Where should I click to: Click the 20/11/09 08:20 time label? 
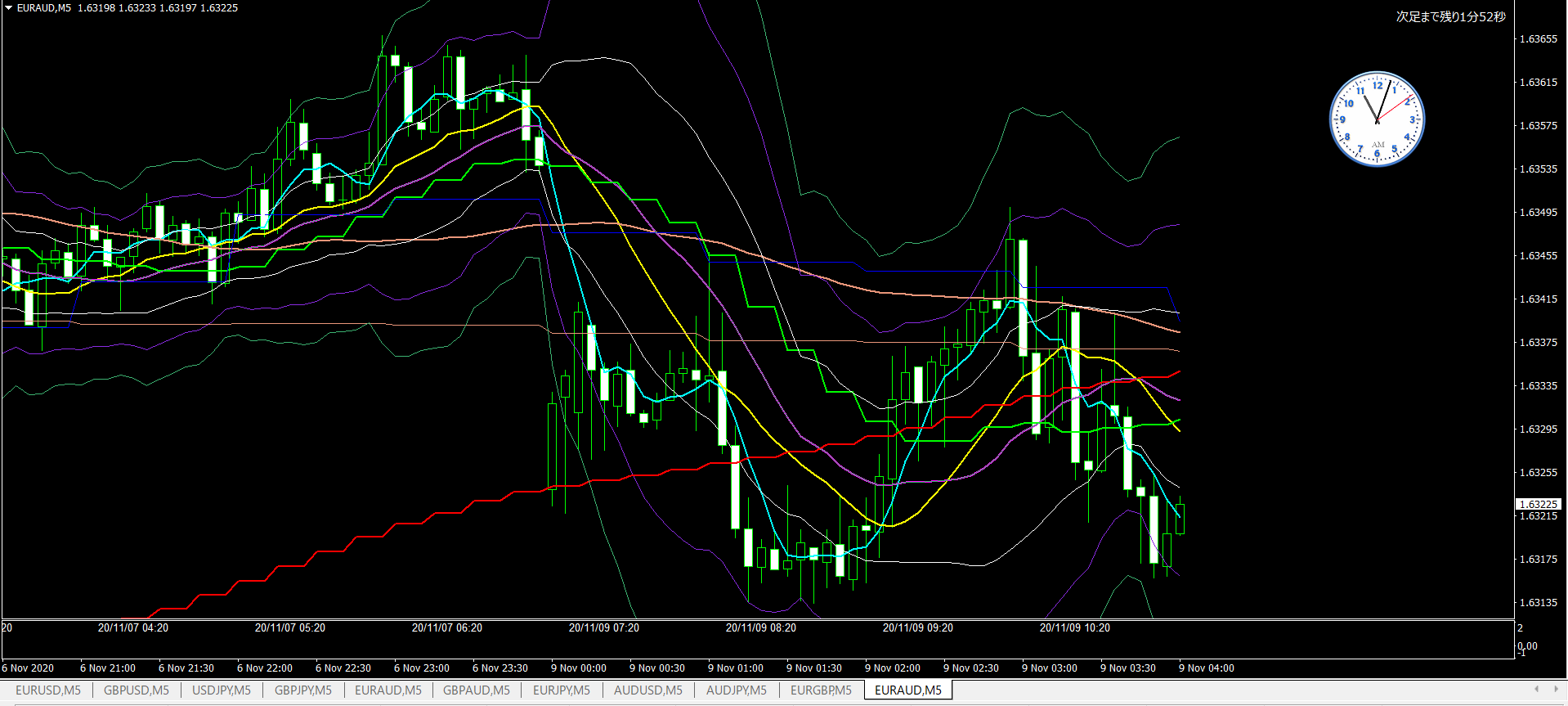coord(760,628)
